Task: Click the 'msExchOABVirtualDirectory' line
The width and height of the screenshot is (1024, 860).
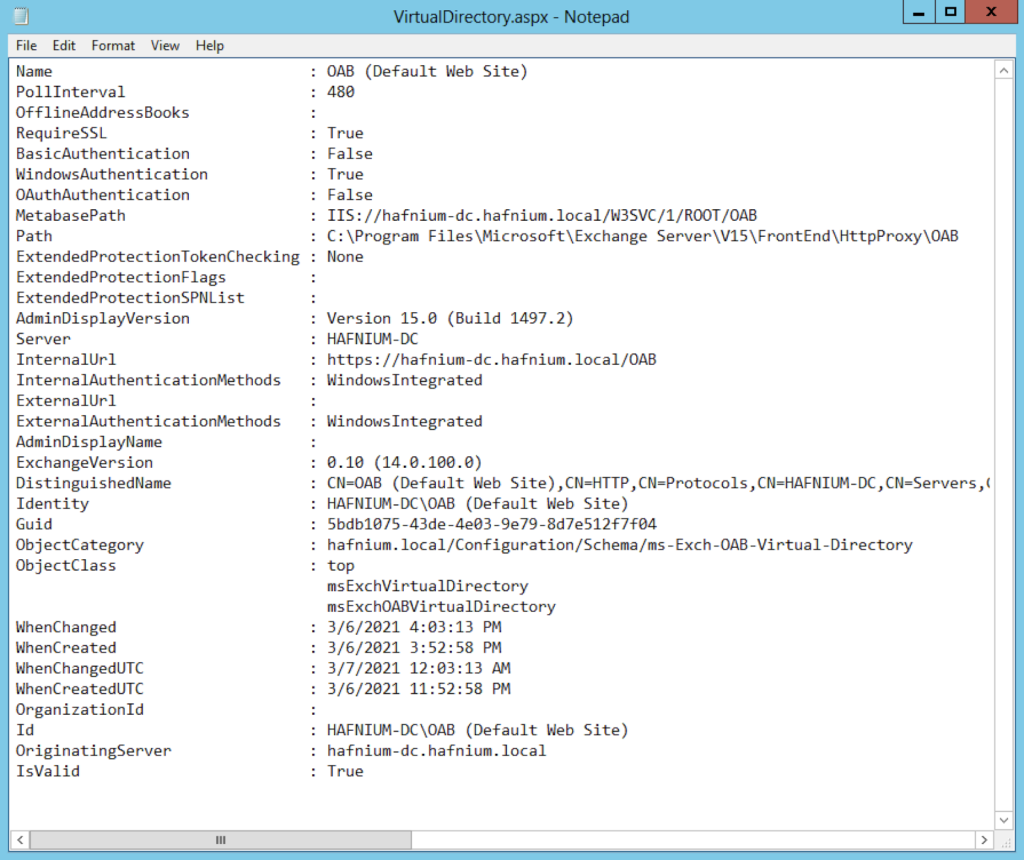Action: point(441,607)
